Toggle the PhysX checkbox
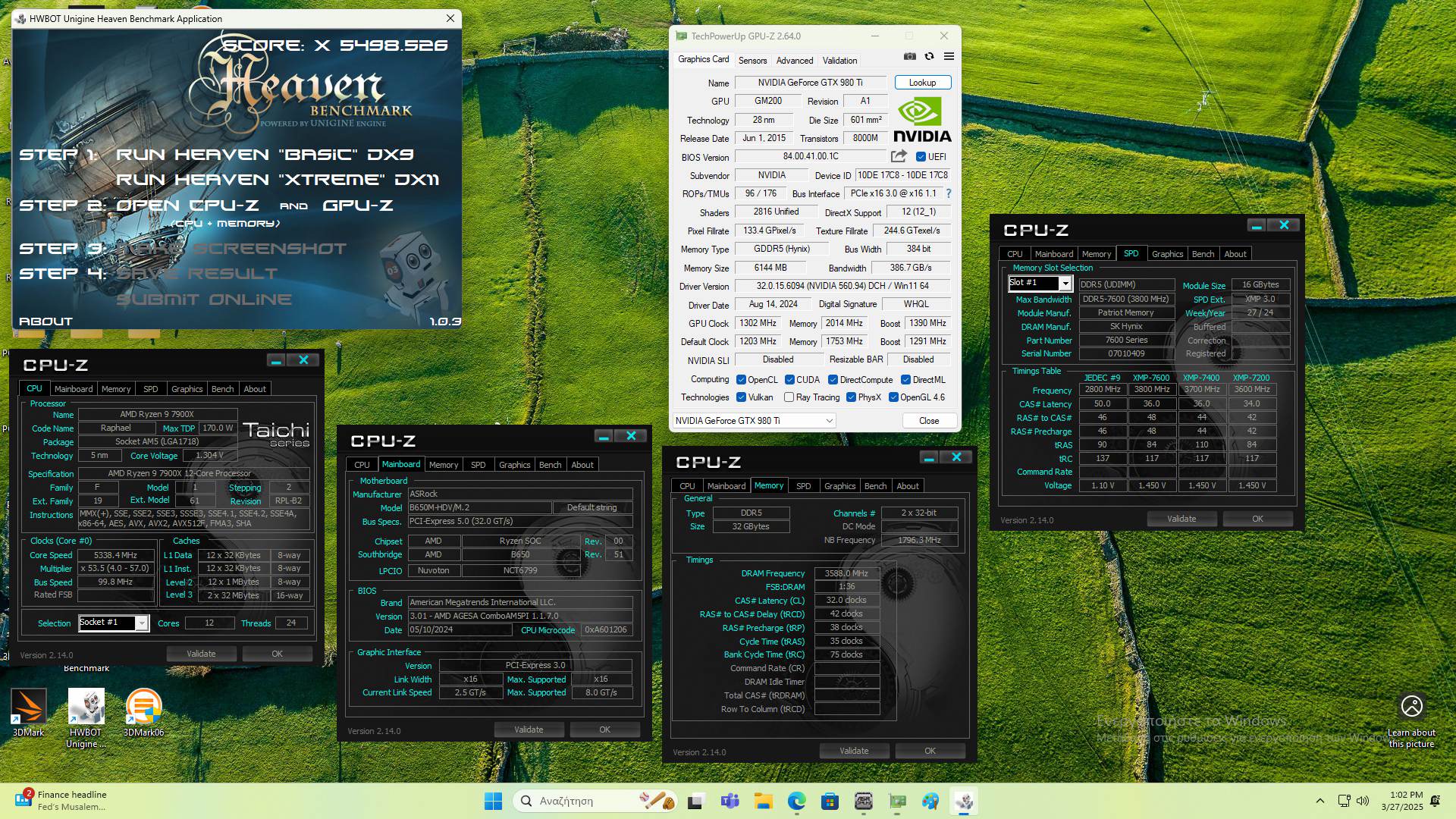The height and width of the screenshot is (819, 1456). pyautogui.click(x=851, y=397)
